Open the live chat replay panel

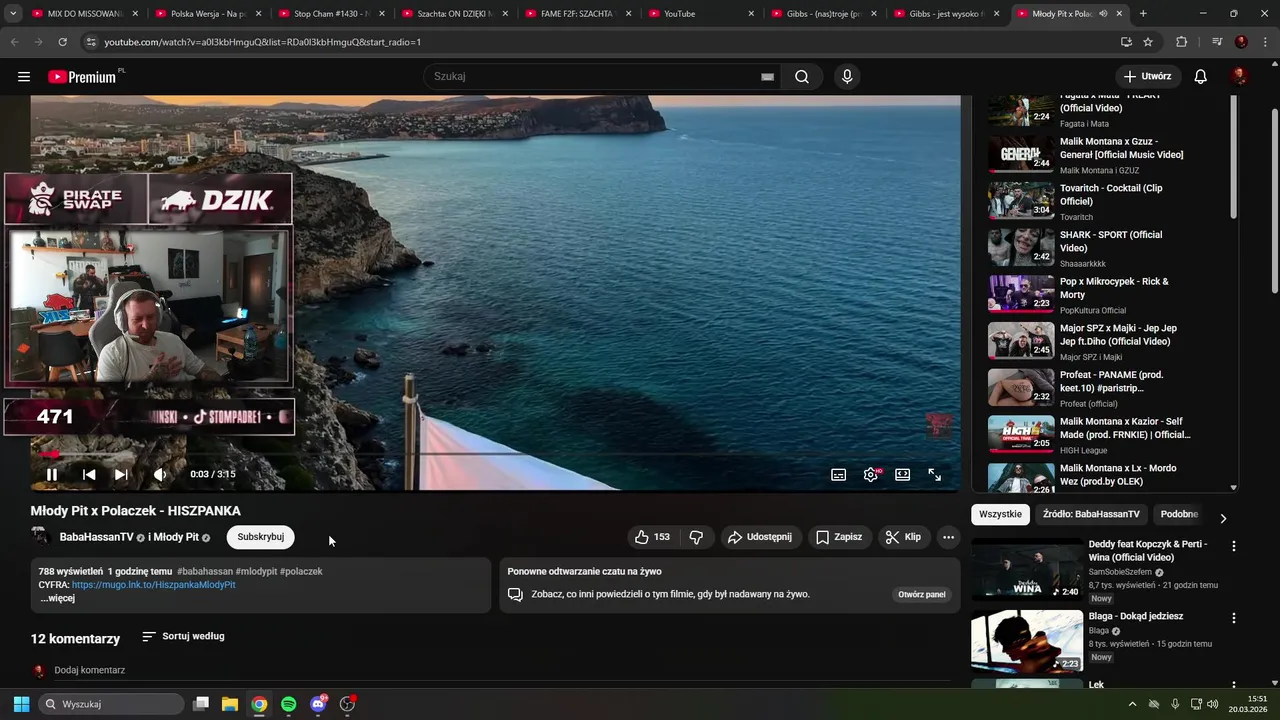(921, 594)
